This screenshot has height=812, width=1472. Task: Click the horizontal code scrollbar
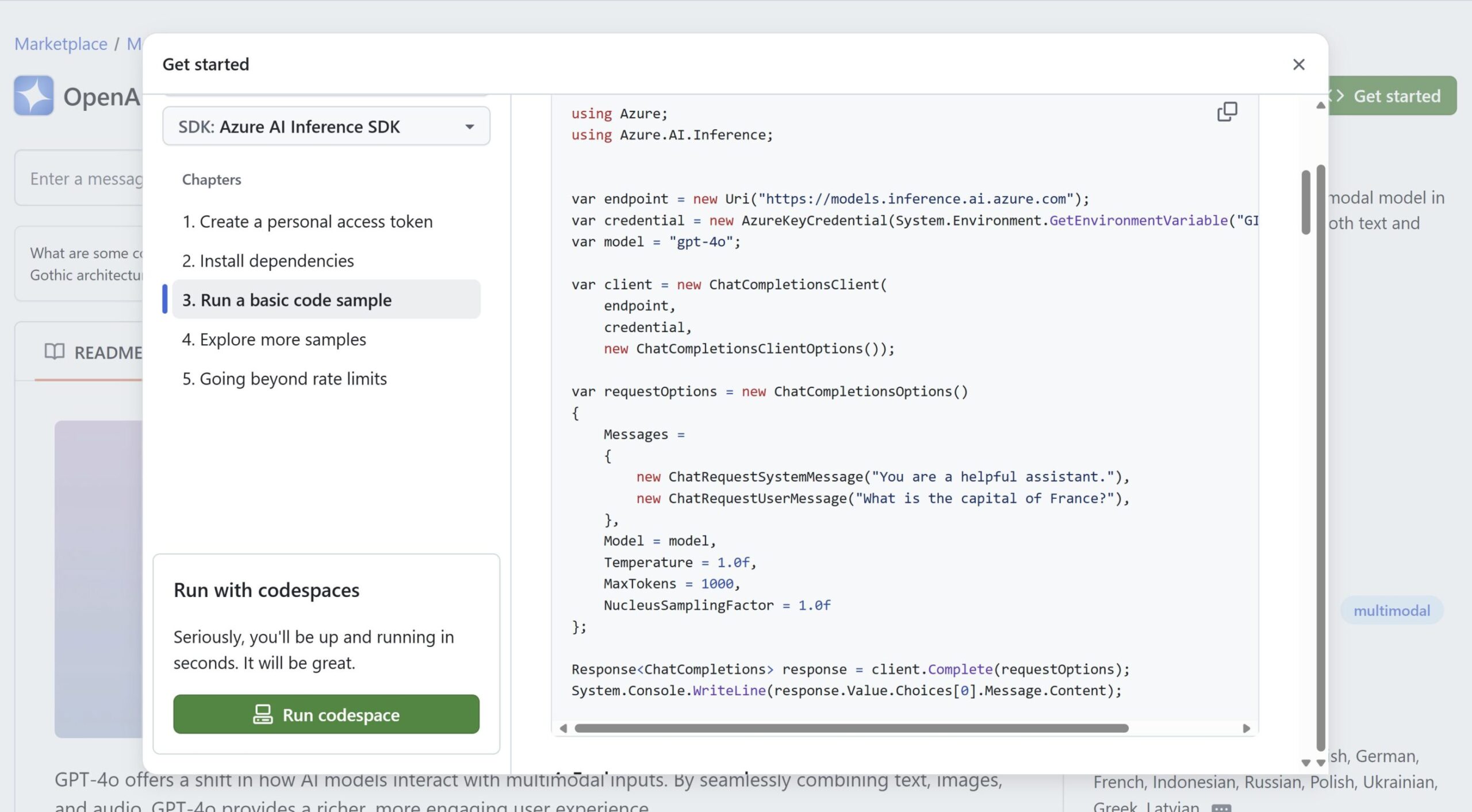851,728
